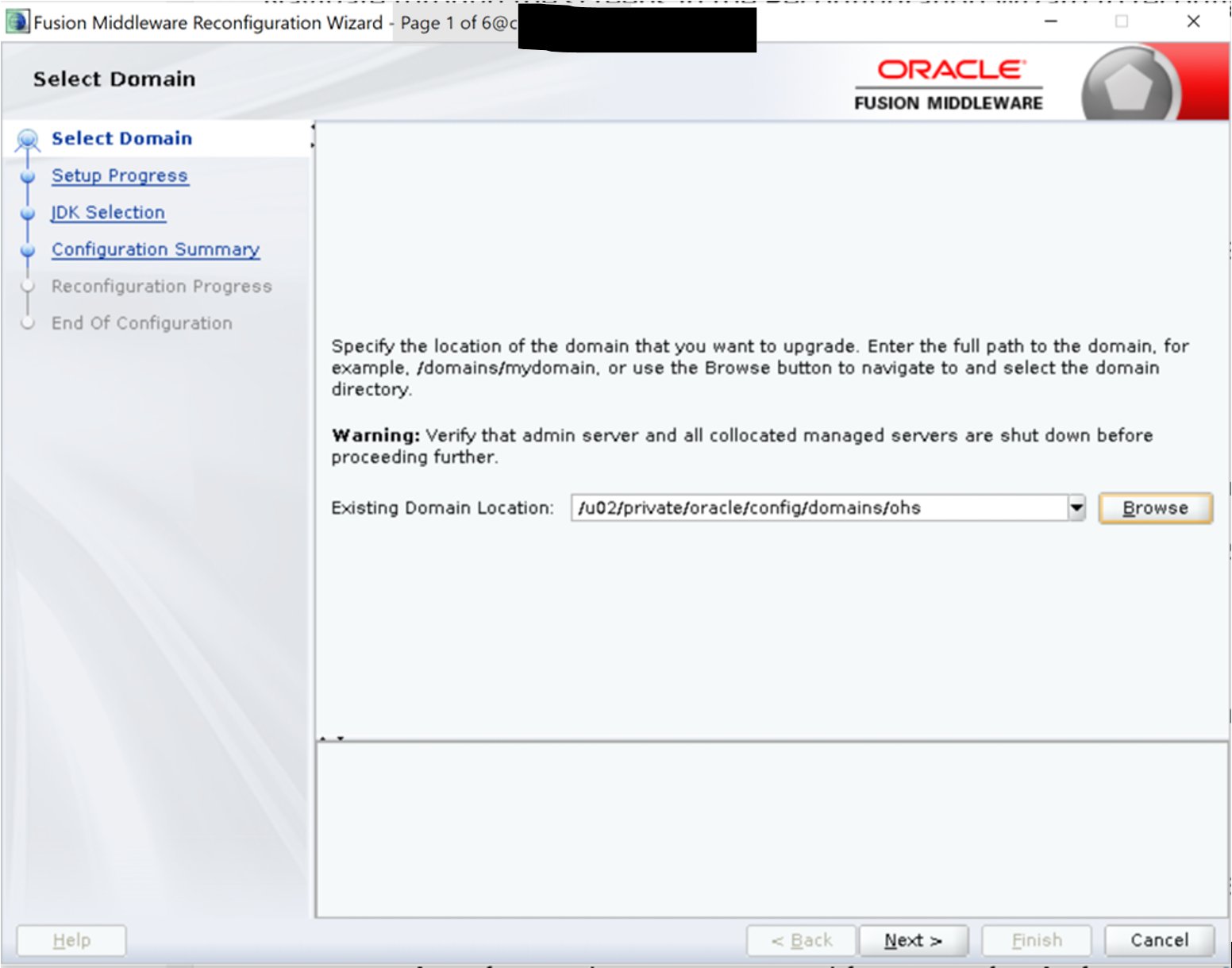Close the Reconfiguration Wizard window
The width and height of the screenshot is (1232, 968).
(1193, 21)
